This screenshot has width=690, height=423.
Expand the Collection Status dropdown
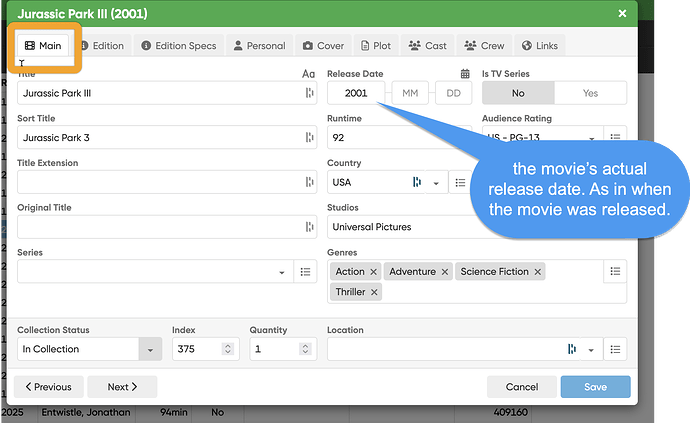pyautogui.click(x=151, y=349)
